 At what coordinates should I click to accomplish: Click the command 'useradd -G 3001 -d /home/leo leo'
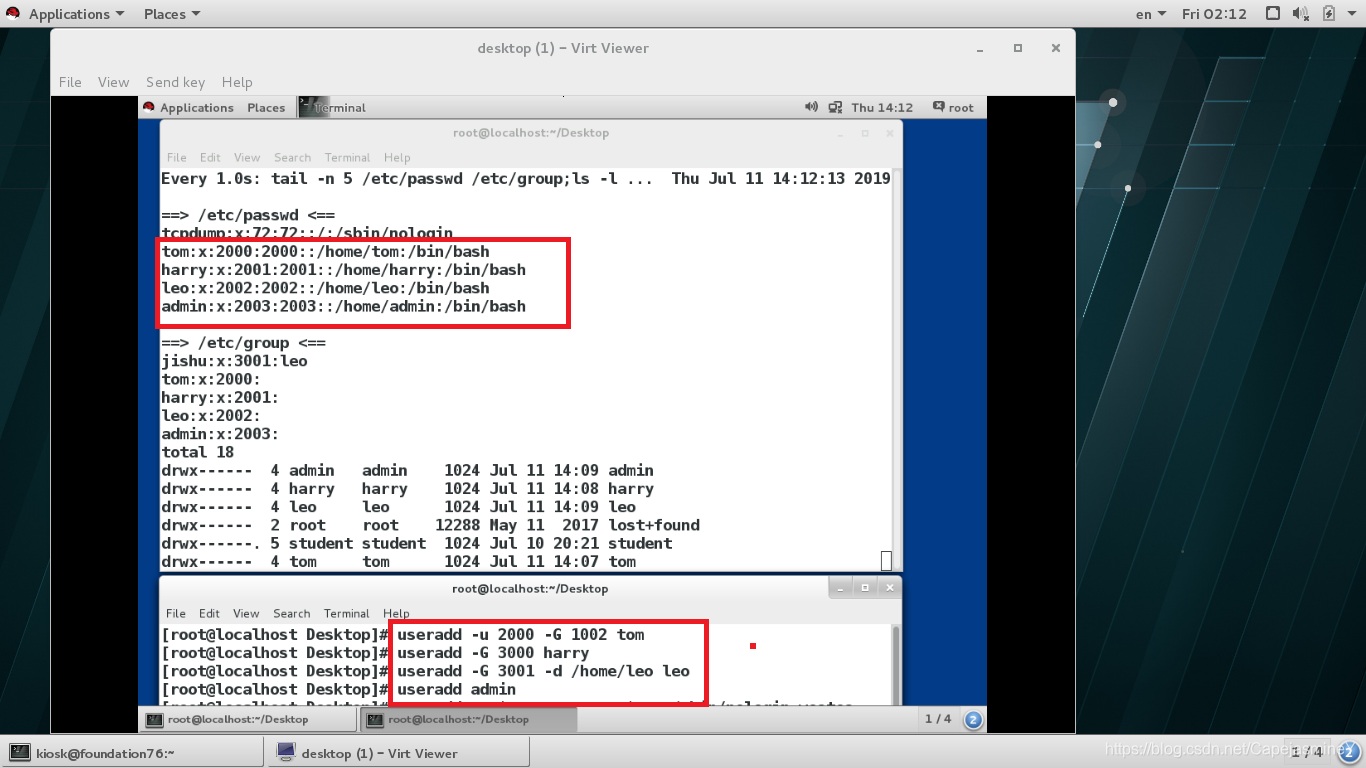pos(543,671)
